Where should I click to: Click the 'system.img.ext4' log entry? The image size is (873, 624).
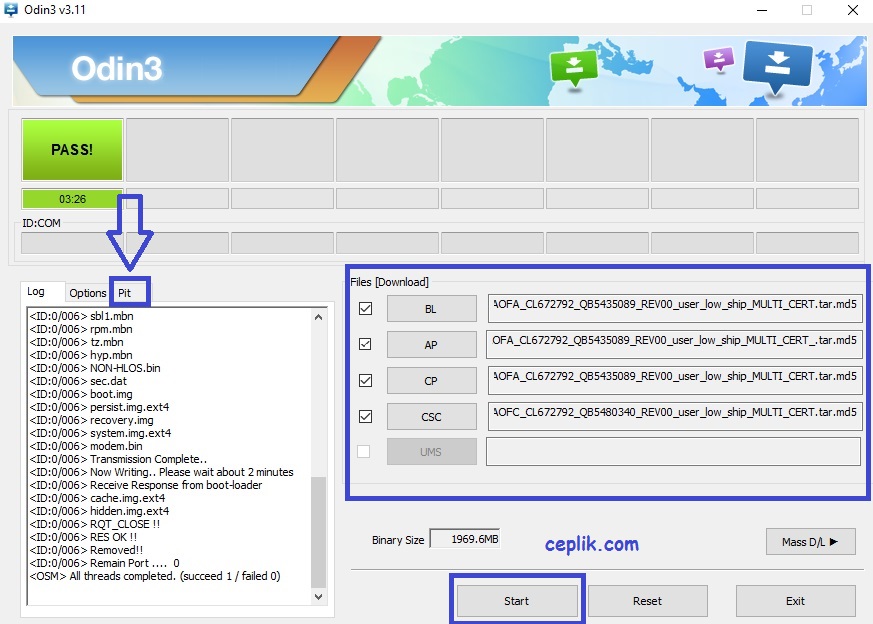(x=100, y=433)
